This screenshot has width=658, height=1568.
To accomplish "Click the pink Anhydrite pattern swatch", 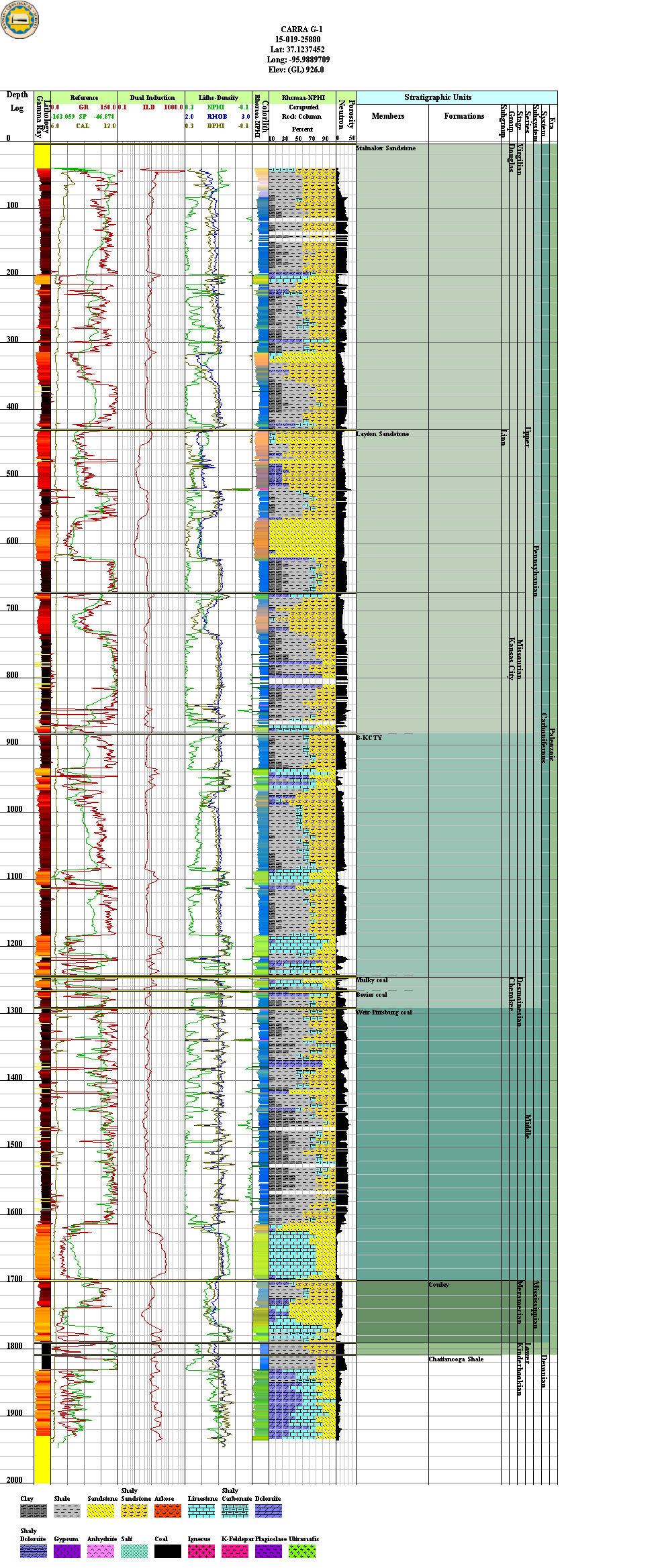I will coord(101,1551).
